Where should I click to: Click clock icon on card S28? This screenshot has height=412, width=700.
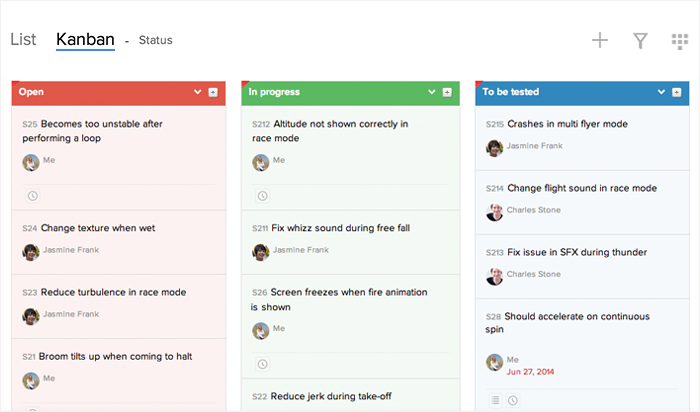click(513, 400)
